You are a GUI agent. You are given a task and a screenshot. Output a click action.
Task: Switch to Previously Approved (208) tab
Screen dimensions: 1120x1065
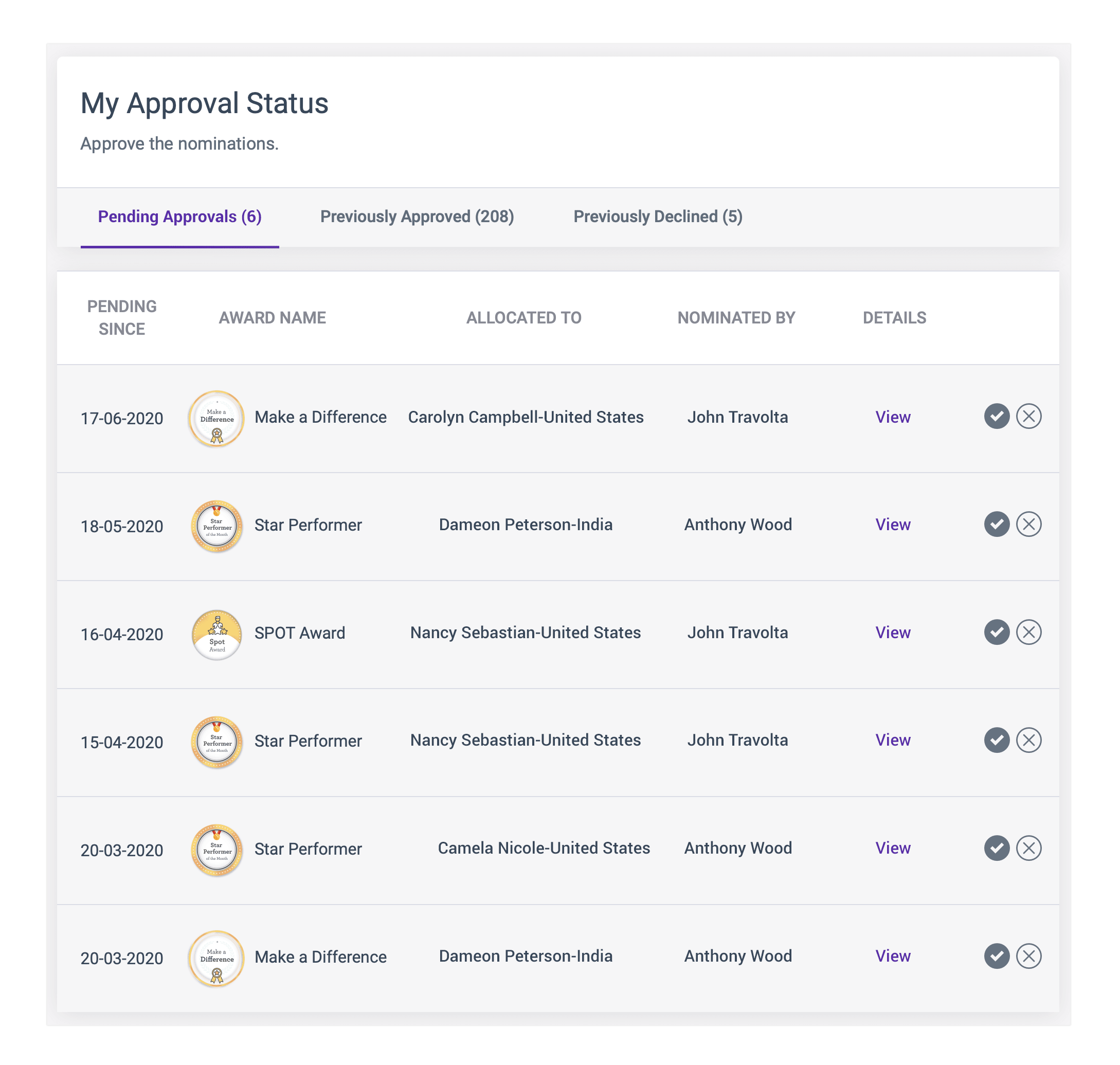[417, 217]
